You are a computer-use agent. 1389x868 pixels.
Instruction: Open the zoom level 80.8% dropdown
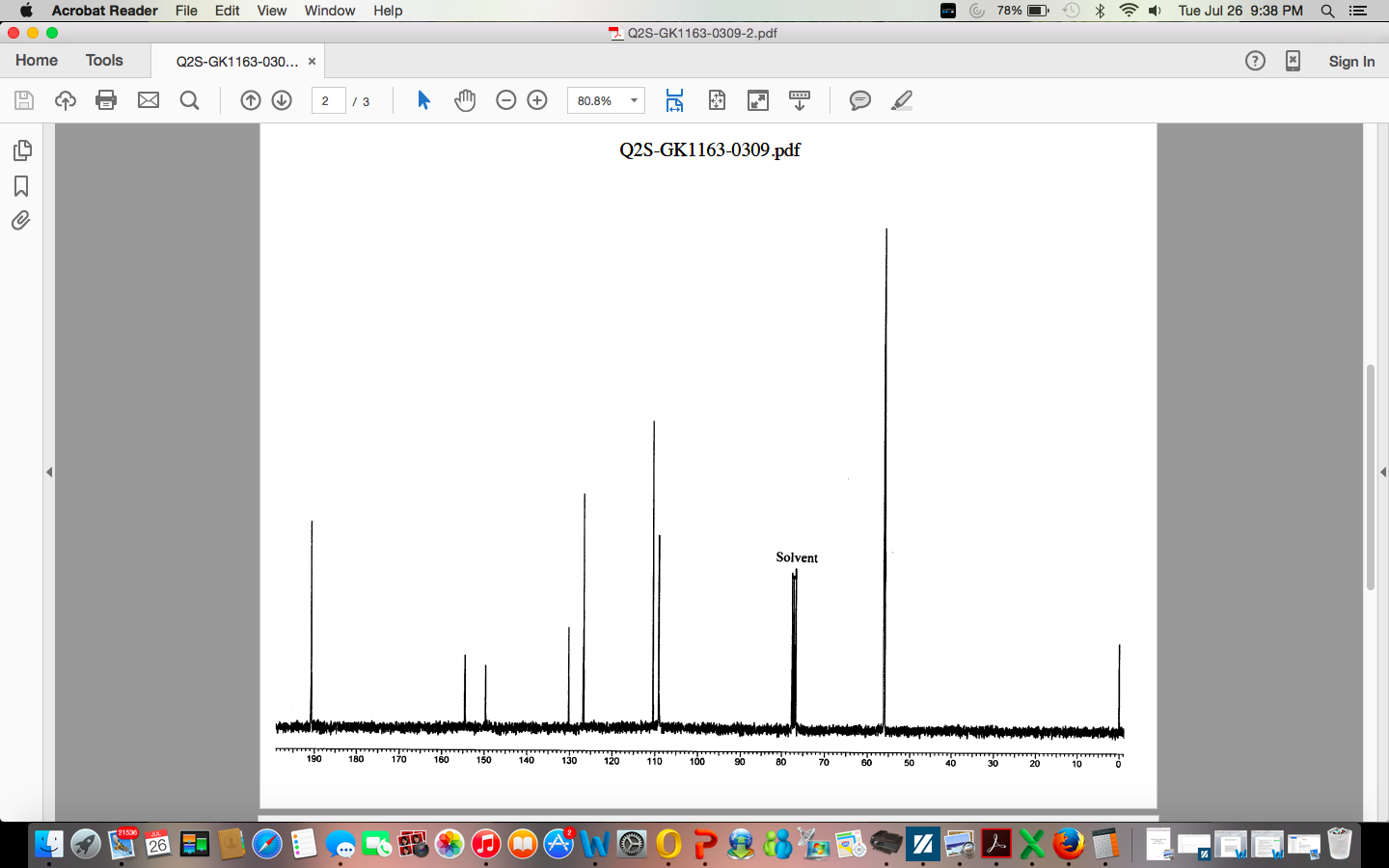click(634, 100)
